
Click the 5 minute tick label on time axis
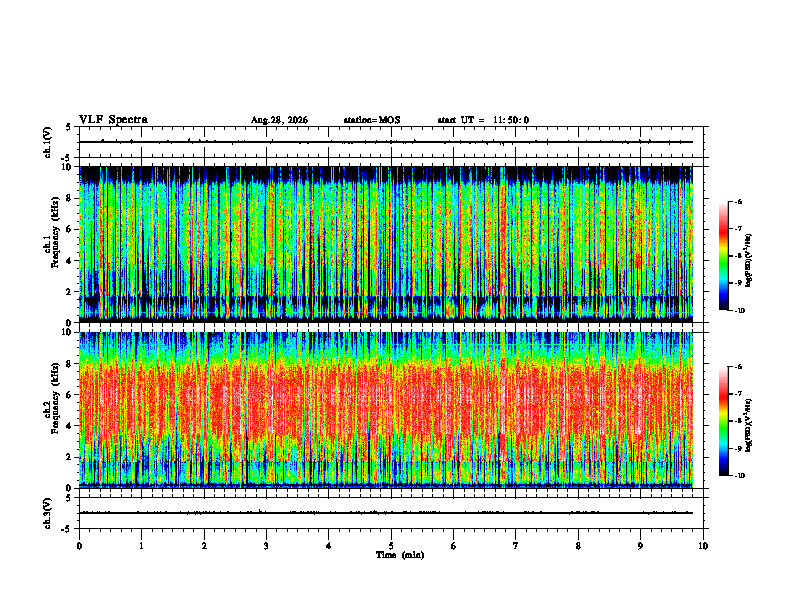tap(391, 546)
